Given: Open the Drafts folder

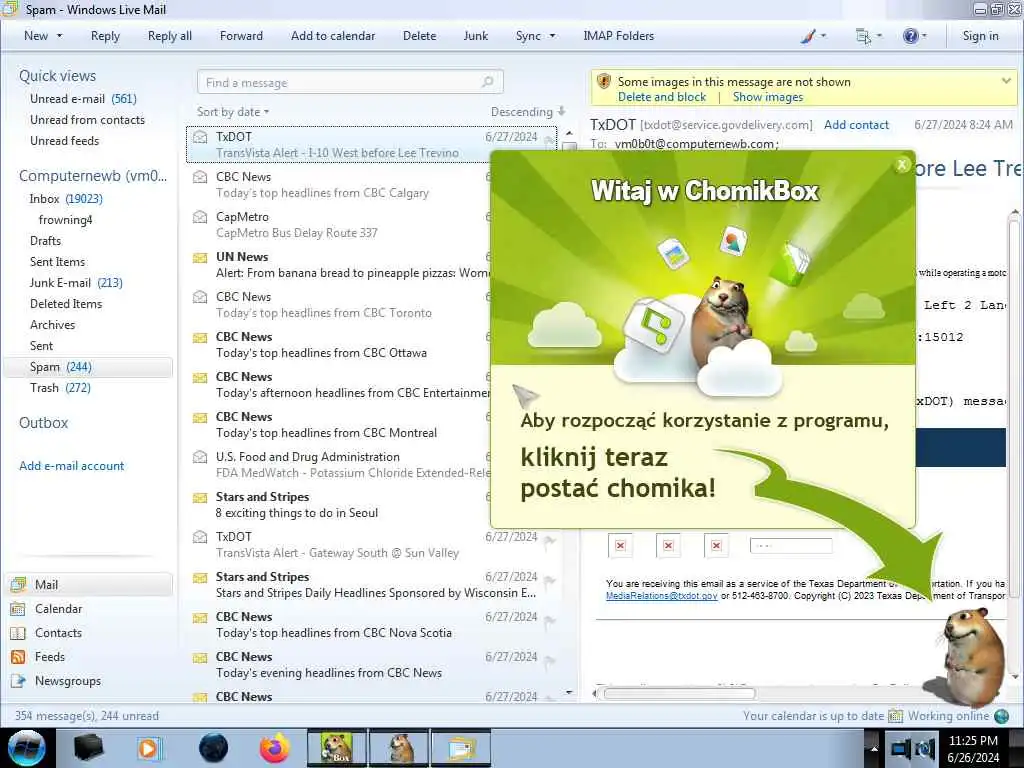Looking at the screenshot, I should [x=45, y=240].
